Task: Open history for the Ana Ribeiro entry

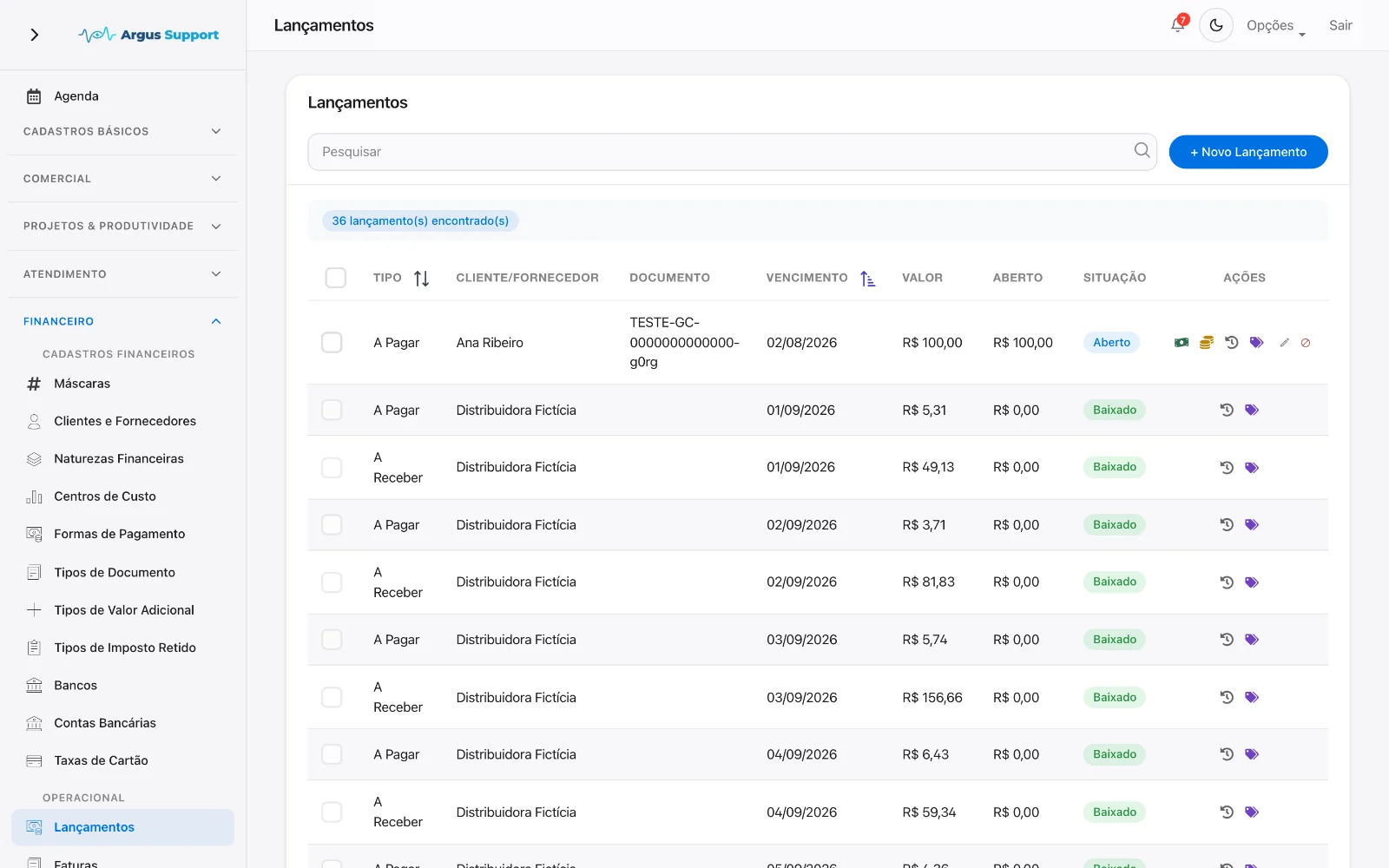Action: click(1232, 343)
